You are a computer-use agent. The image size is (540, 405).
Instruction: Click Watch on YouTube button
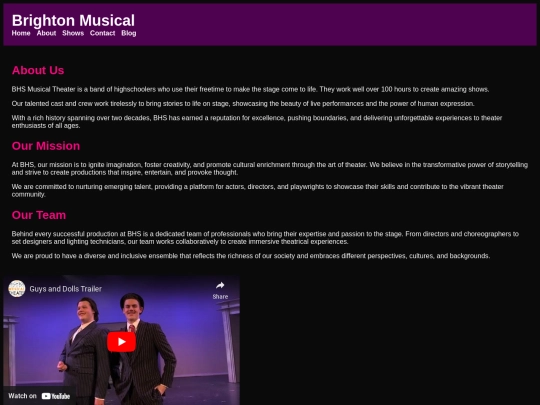39,396
